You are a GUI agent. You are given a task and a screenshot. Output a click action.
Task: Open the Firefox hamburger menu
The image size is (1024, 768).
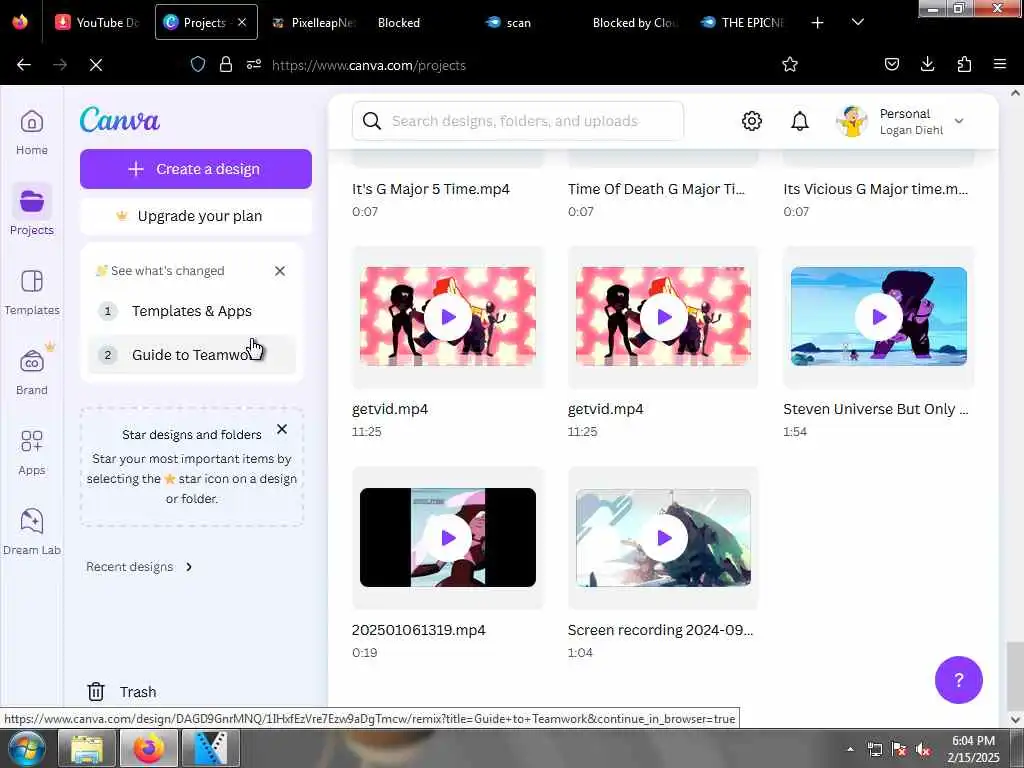pos(1000,64)
